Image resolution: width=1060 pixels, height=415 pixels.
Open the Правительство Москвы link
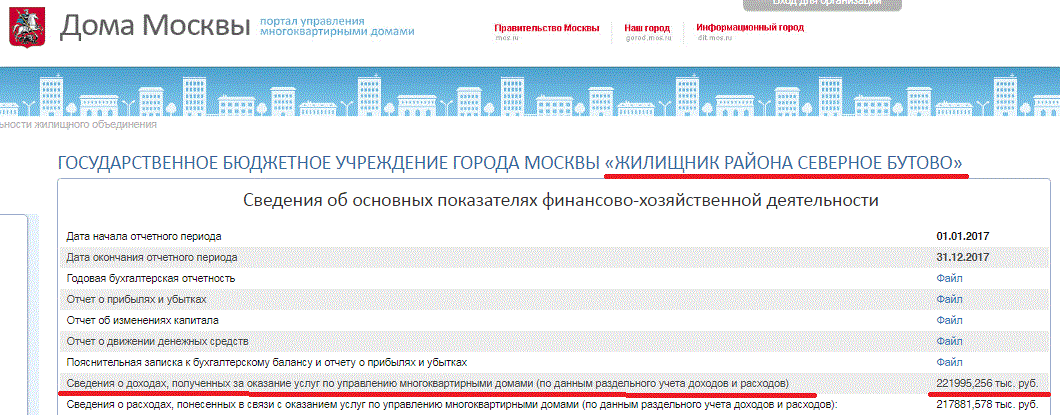click(x=546, y=28)
